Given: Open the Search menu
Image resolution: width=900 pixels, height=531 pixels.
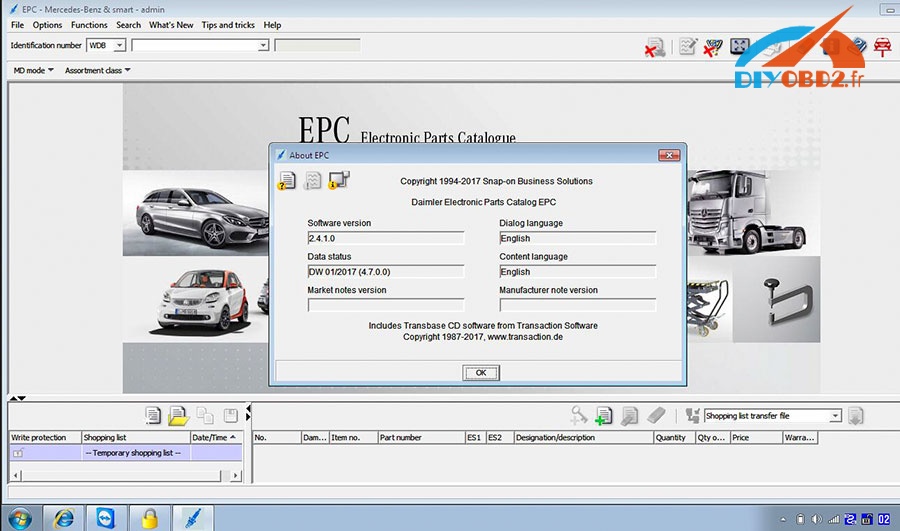Looking at the screenshot, I should [128, 25].
